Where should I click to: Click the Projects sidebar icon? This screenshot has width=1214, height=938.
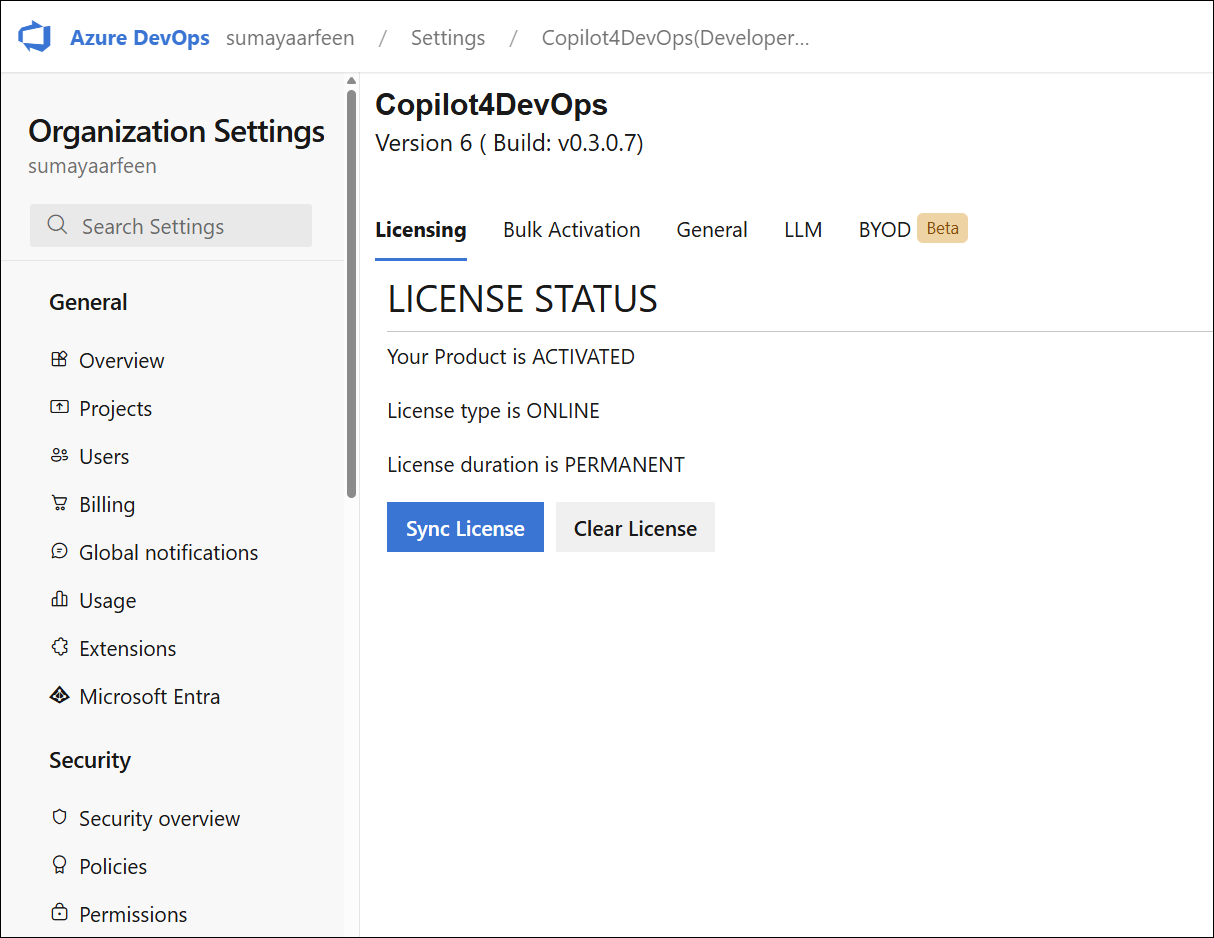click(59, 407)
